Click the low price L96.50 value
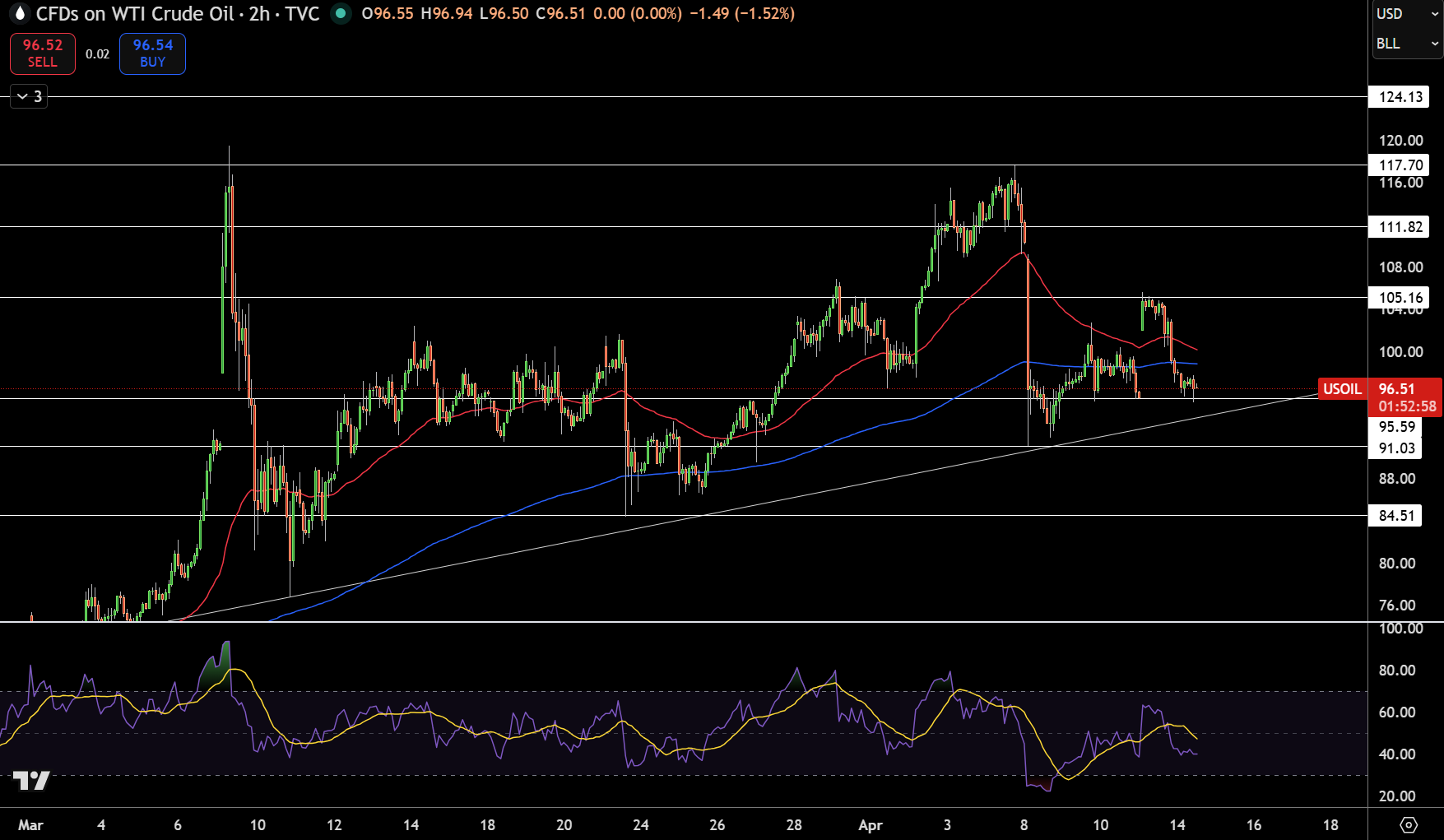 click(x=504, y=14)
